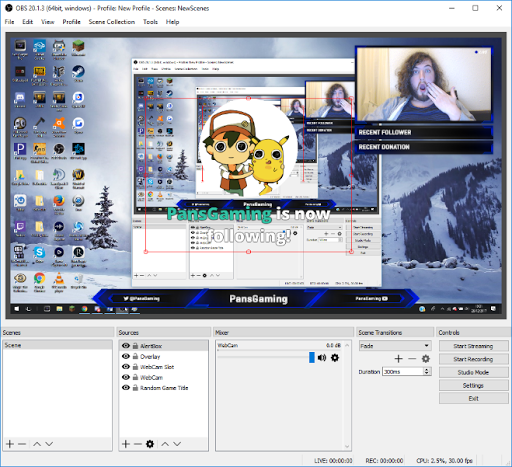Adjust the WebCam volume slider handle
Image resolution: width=512 pixels, height=467 pixels.
click(312, 357)
